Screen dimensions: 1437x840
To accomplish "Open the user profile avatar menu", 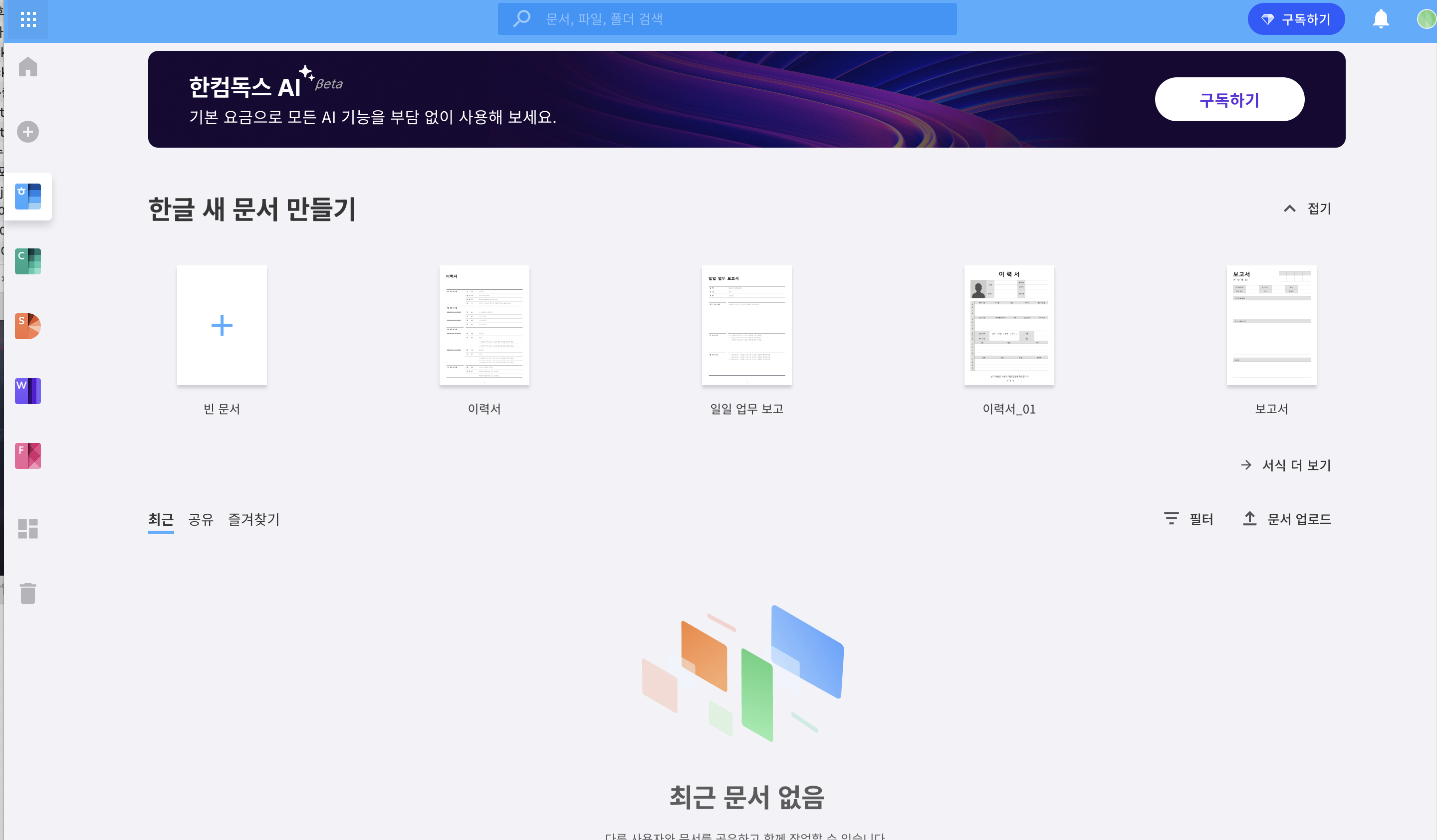I will (x=1426, y=19).
